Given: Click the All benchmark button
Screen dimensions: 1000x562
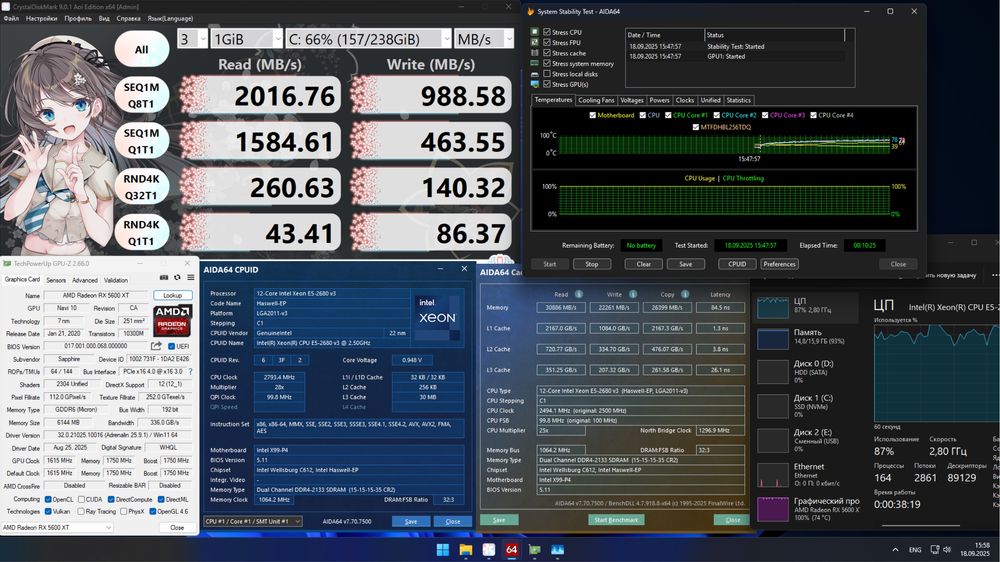Looking at the screenshot, I should click(142, 50).
